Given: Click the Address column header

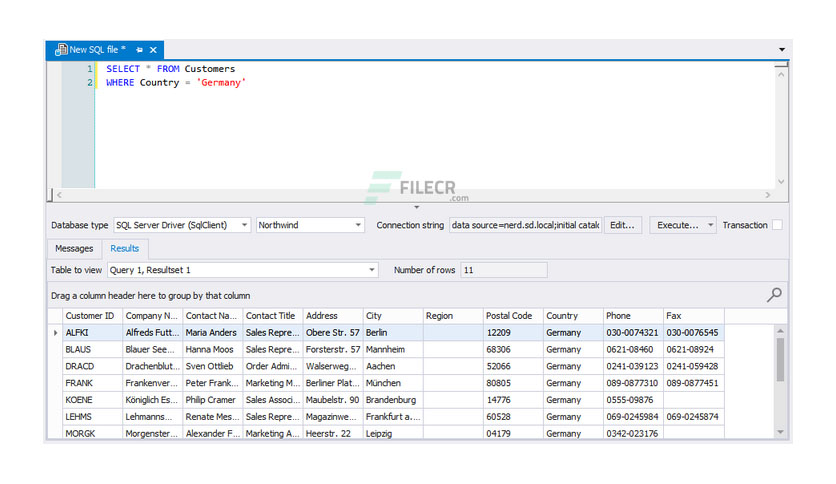Looking at the screenshot, I should 333,316.
